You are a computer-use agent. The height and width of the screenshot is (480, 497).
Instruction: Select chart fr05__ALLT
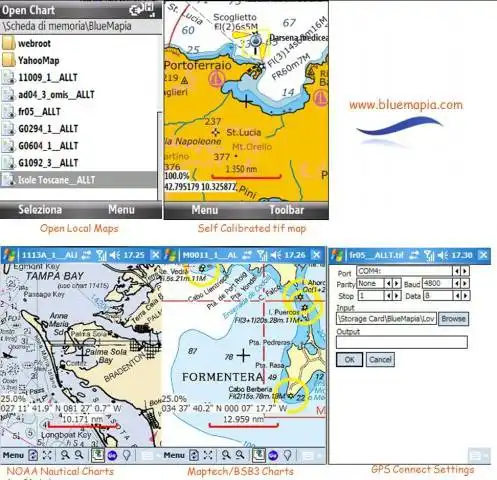78,112
